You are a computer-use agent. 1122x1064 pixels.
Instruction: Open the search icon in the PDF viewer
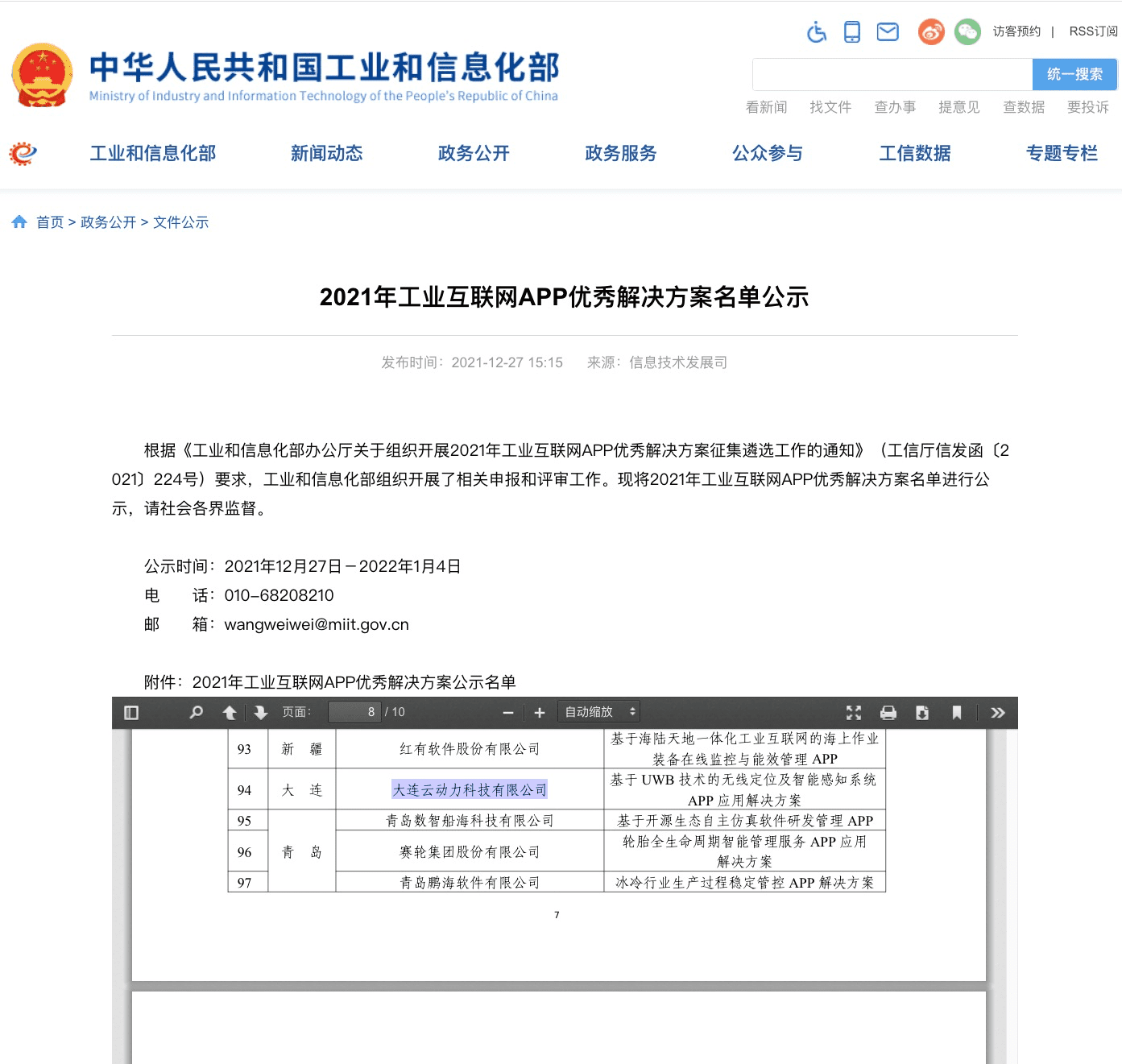[x=195, y=712]
